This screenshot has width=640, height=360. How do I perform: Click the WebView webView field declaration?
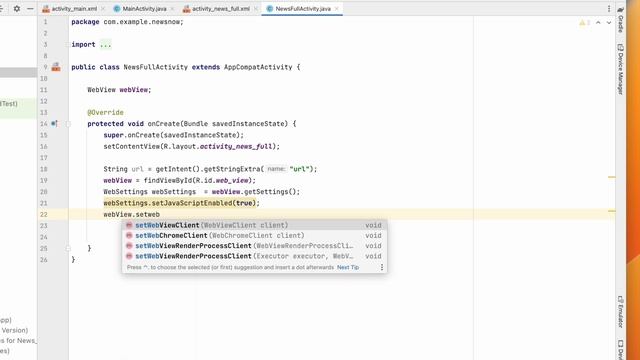[119, 90]
